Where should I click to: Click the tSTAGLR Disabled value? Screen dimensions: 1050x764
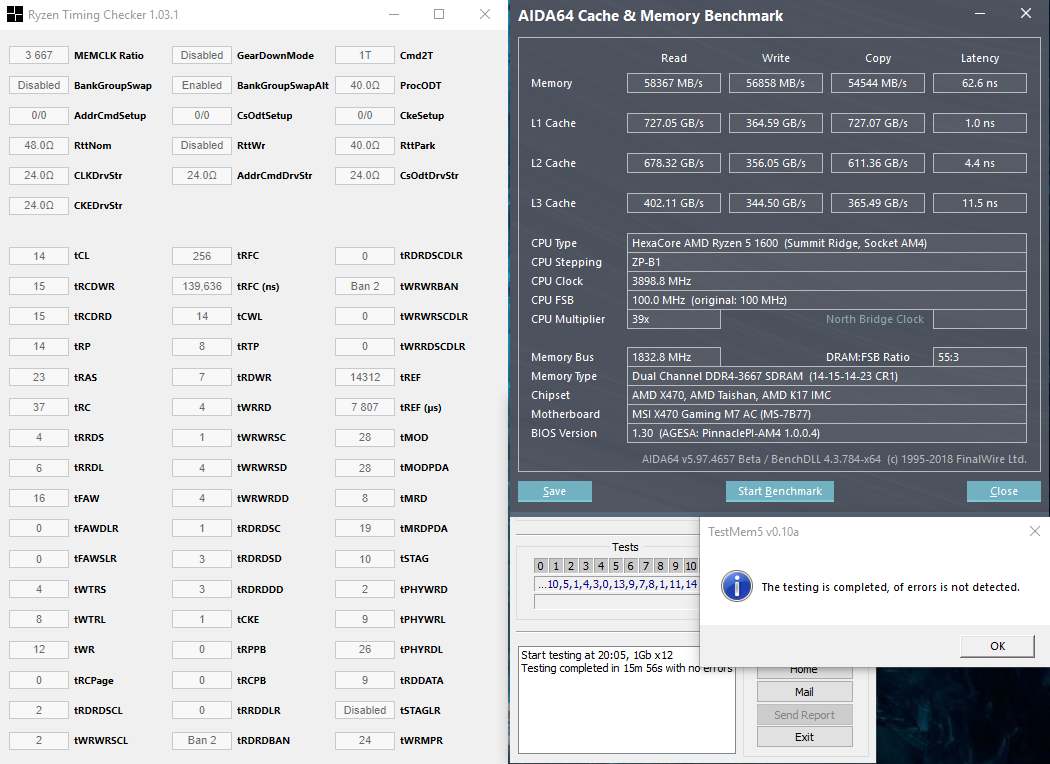(x=365, y=710)
